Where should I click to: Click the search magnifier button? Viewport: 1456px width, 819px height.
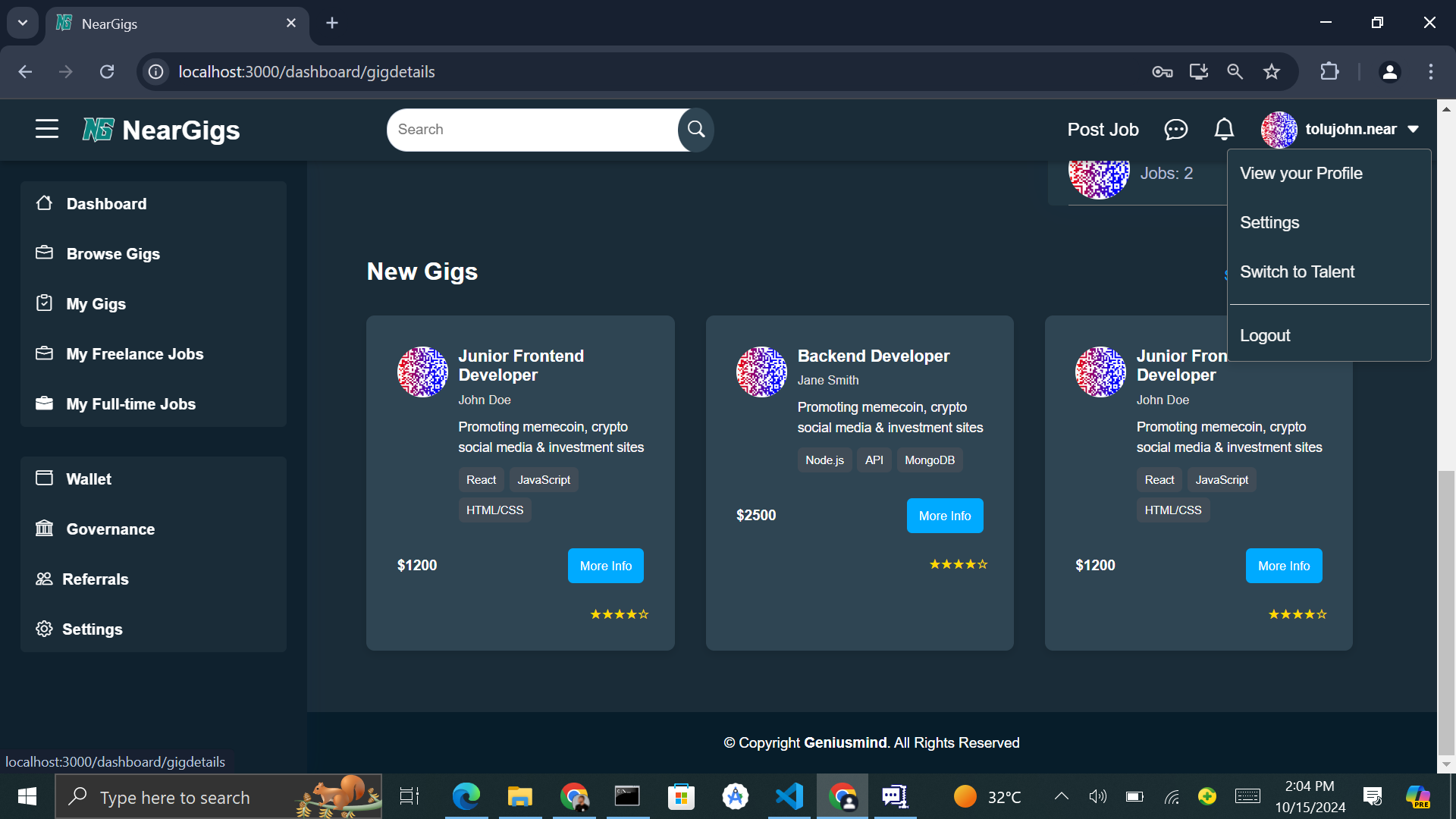pyautogui.click(x=695, y=130)
